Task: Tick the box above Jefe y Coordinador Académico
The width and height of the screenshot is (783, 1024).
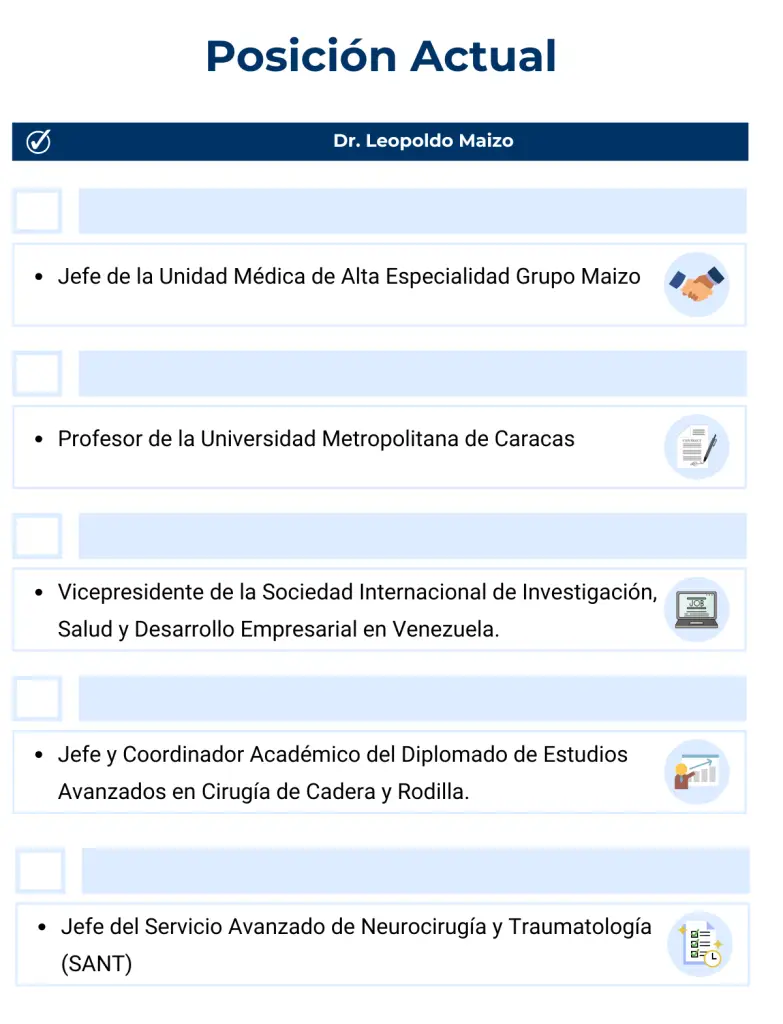Action: (38, 698)
